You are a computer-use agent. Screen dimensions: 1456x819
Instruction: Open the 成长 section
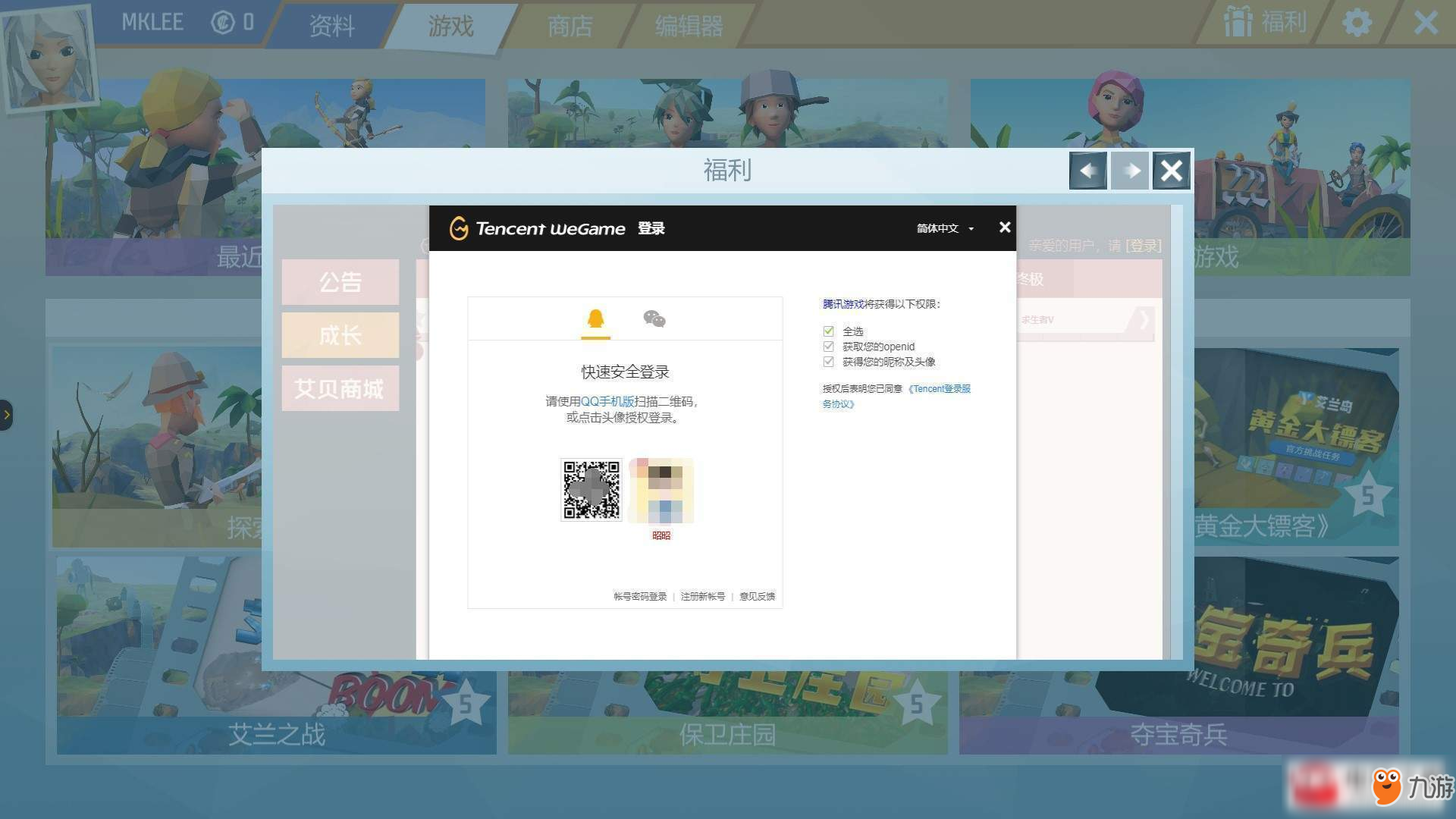tap(340, 335)
